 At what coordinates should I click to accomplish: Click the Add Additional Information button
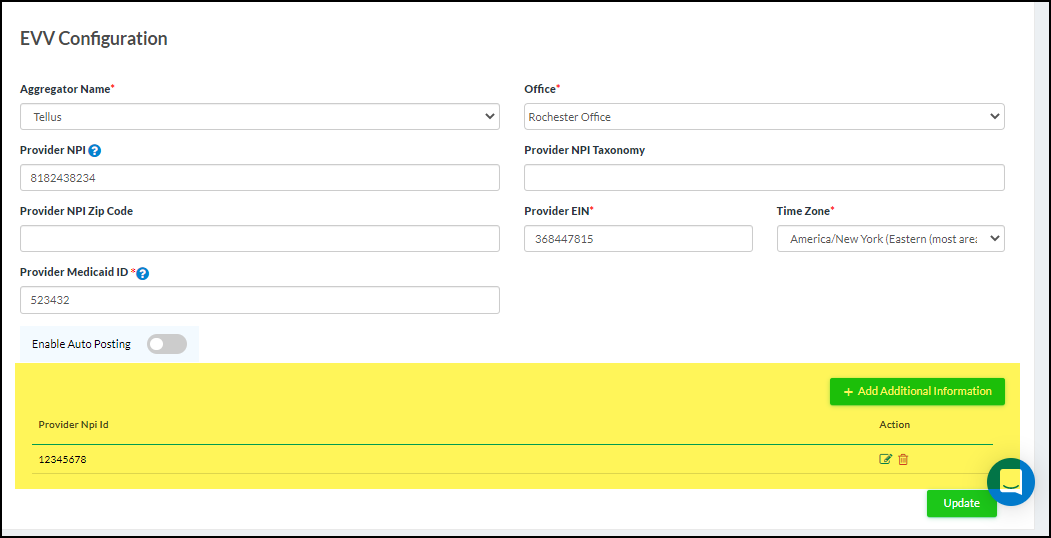917,391
